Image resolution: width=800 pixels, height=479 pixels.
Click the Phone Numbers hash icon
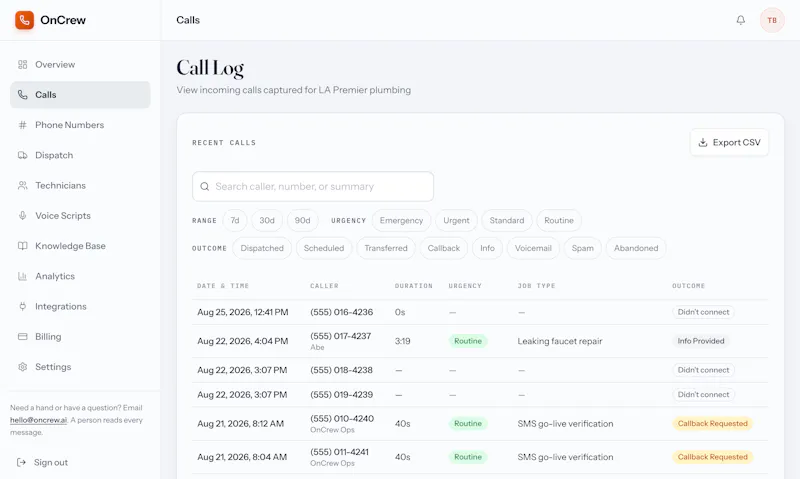point(22,125)
